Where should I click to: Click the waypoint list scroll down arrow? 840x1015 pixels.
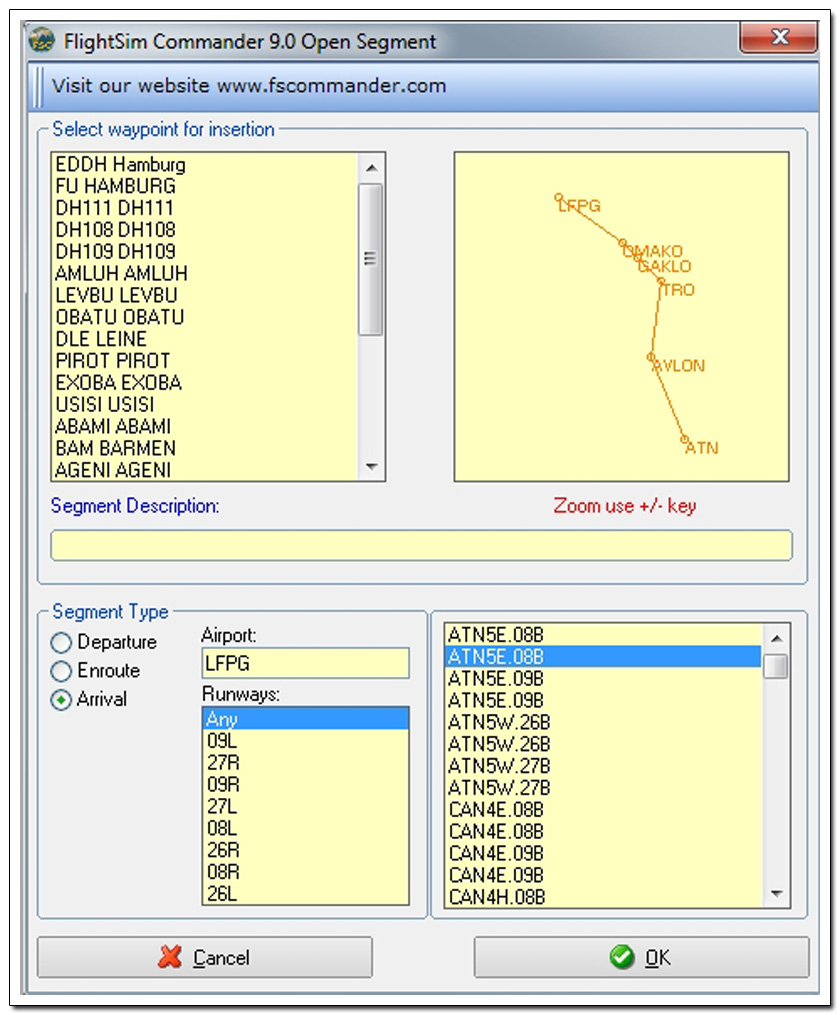click(x=371, y=467)
